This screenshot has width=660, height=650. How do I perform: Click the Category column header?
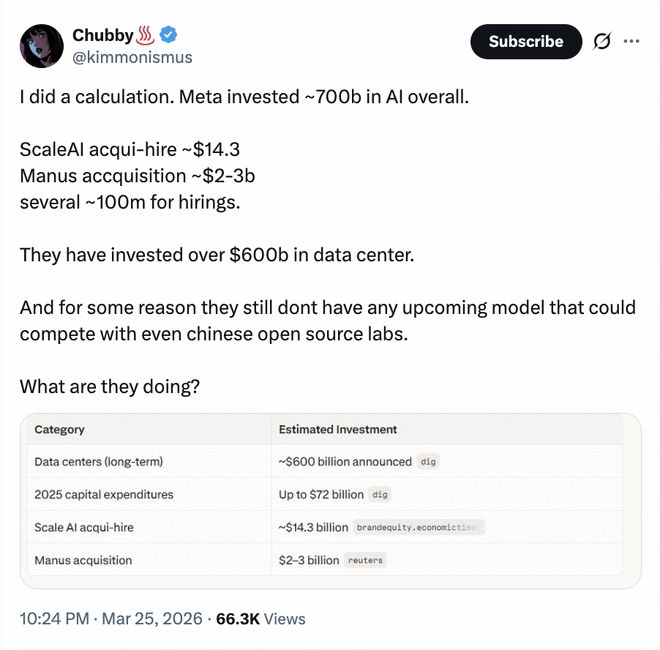point(60,430)
